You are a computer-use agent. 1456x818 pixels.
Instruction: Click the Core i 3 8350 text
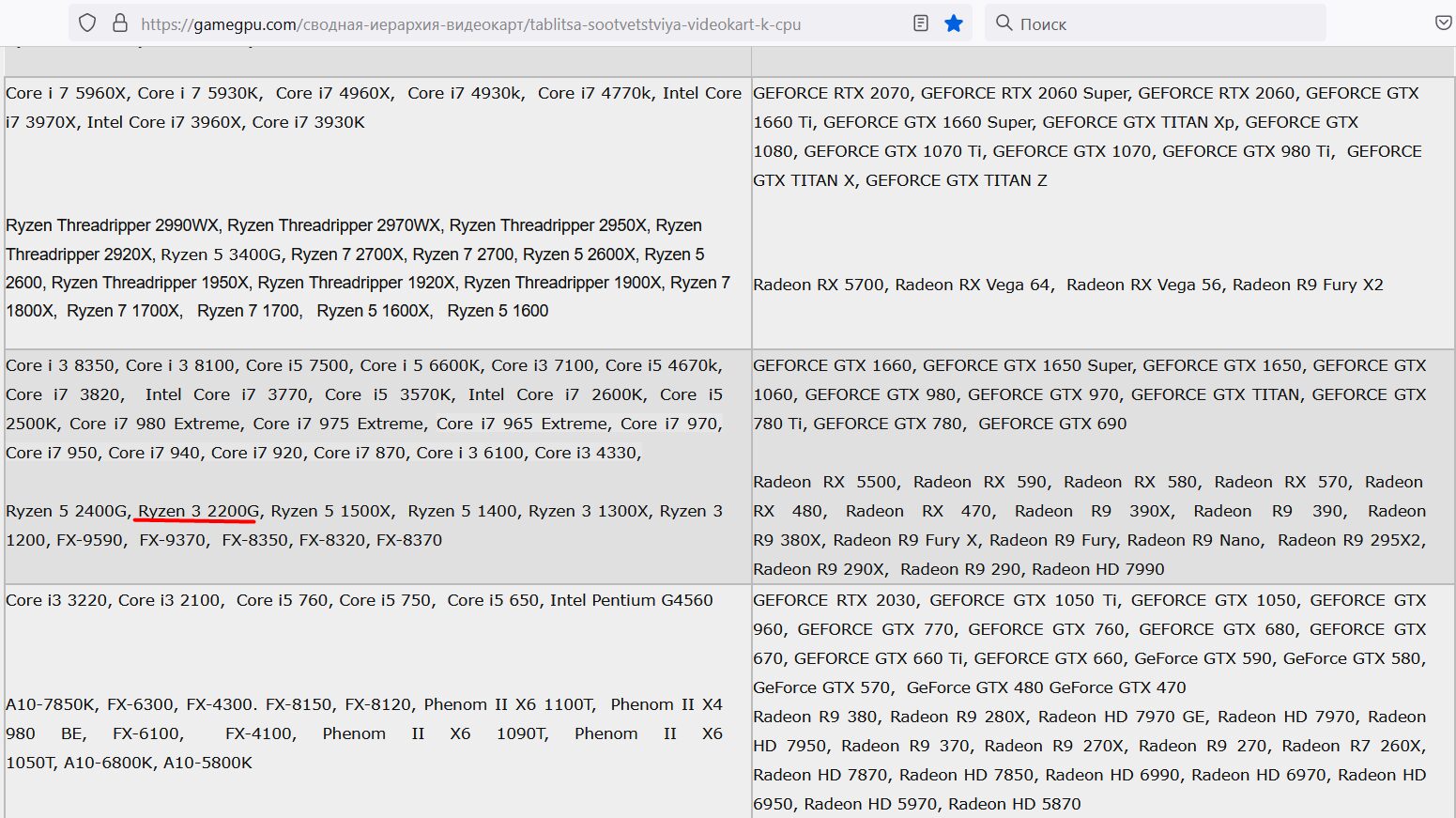[x=60, y=365]
